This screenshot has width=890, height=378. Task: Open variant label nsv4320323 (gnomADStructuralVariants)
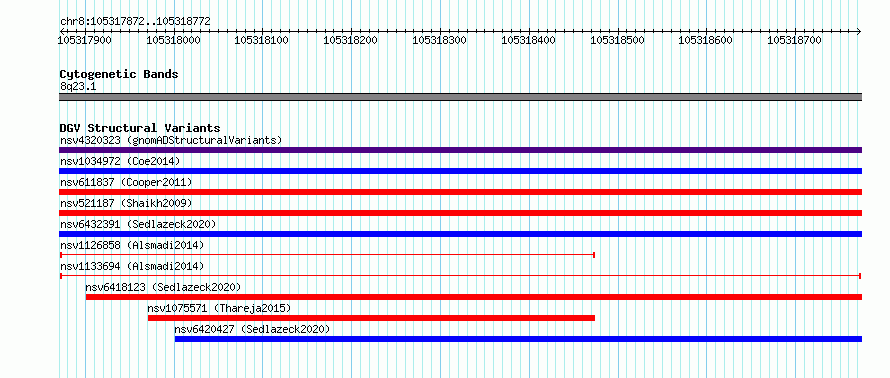[x=171, y=140]
